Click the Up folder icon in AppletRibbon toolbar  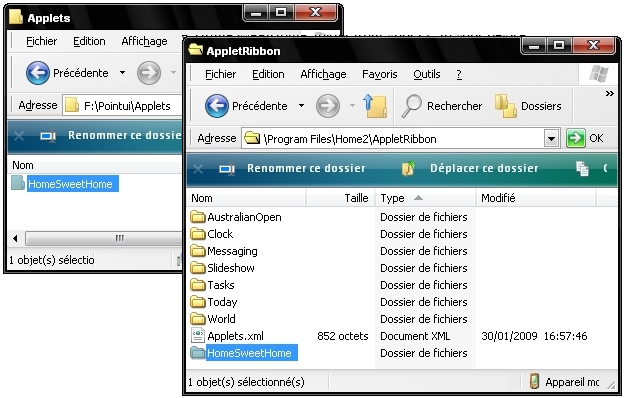point(375,106)
